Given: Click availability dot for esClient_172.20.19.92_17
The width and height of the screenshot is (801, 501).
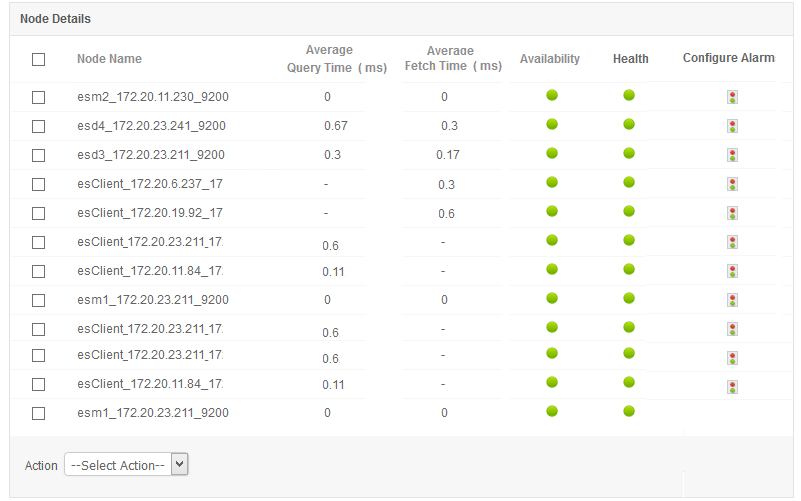Looking at the screenshot, I should coord(552,212).
